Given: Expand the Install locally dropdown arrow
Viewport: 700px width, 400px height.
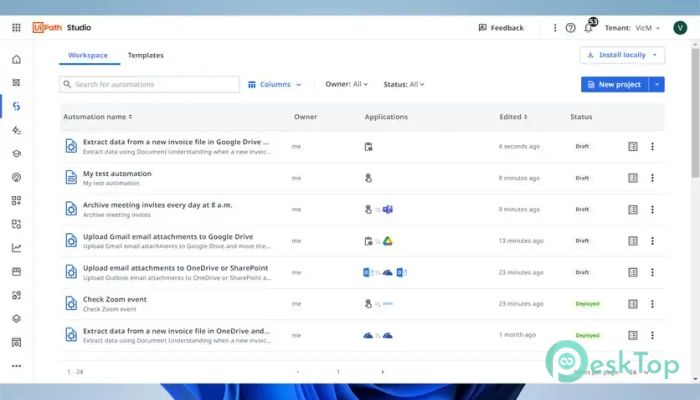Looking at the screenshot, I should (655, 55).
